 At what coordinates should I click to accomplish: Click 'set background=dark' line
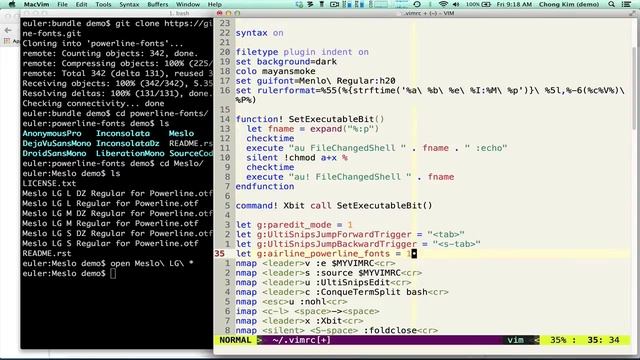coord(286,62)
